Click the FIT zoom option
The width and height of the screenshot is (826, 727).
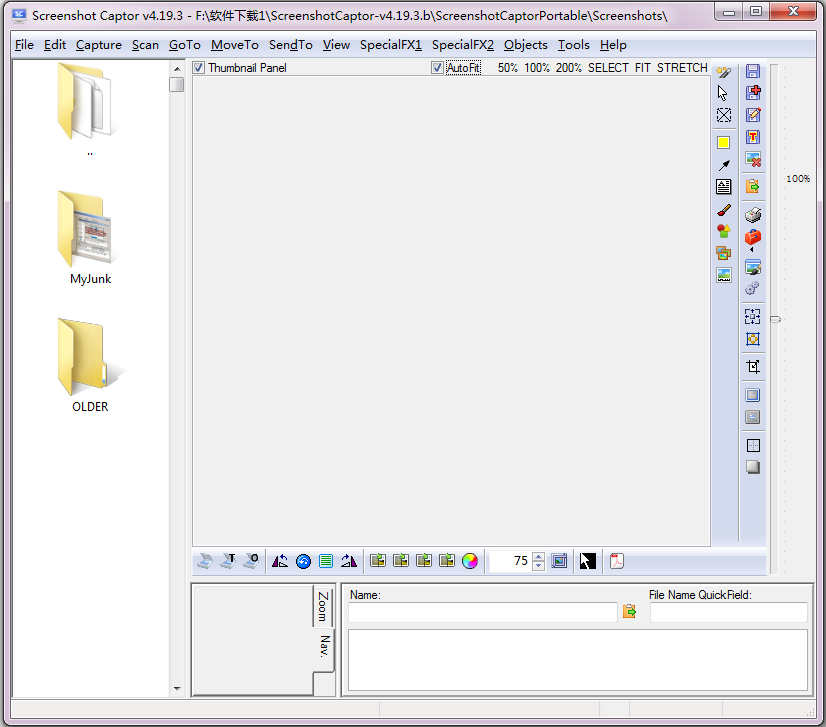[x=643, y=68]
